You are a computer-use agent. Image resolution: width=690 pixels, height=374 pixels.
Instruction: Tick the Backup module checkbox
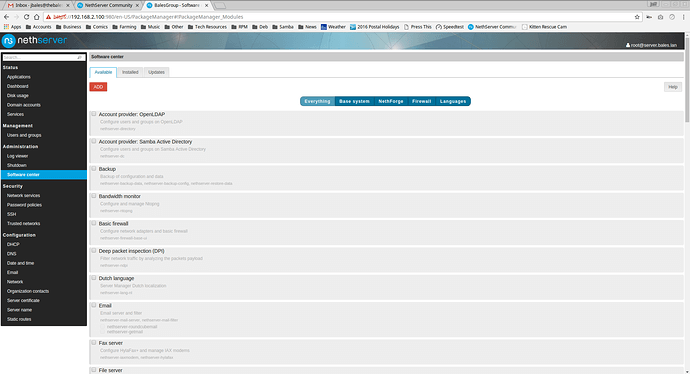tap(94, 169)
